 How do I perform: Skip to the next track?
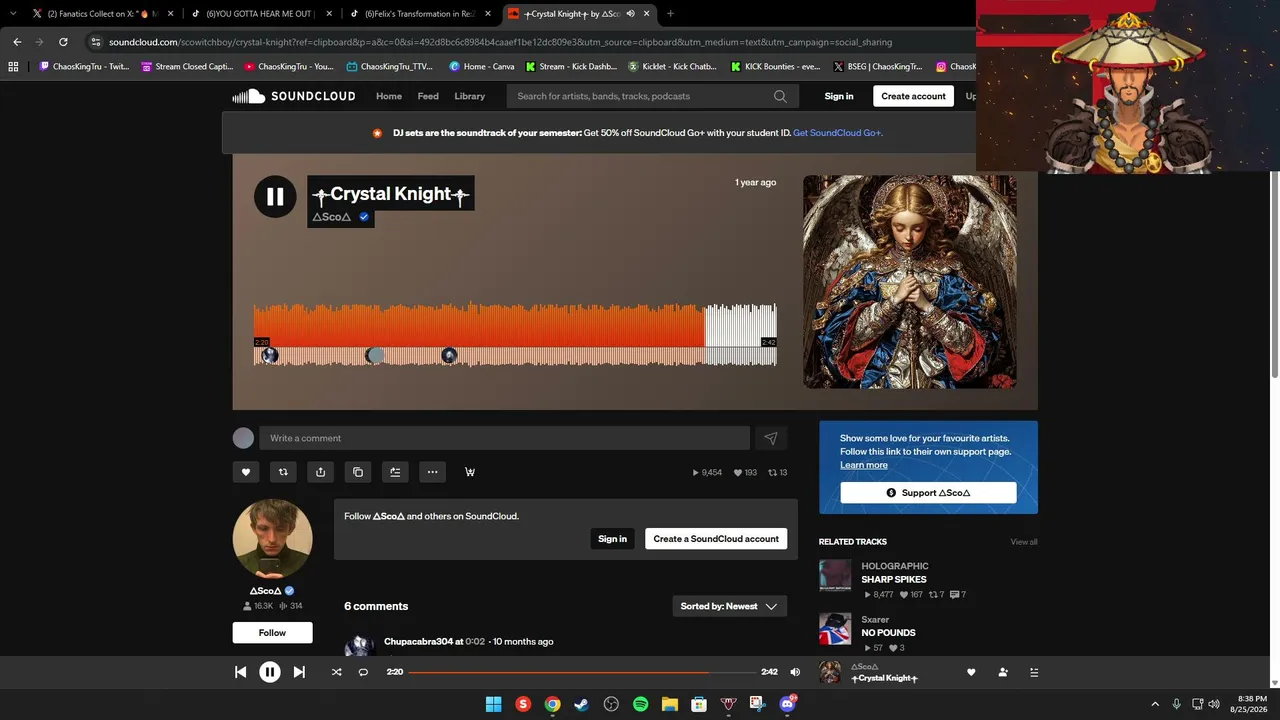[x=299, y=672]
